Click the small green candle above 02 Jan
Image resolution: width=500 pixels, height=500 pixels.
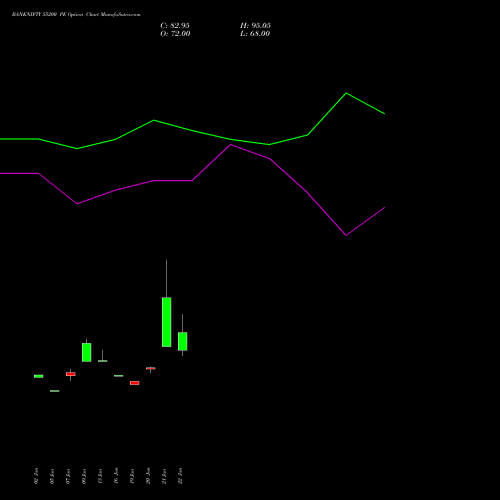click(39, 376)
